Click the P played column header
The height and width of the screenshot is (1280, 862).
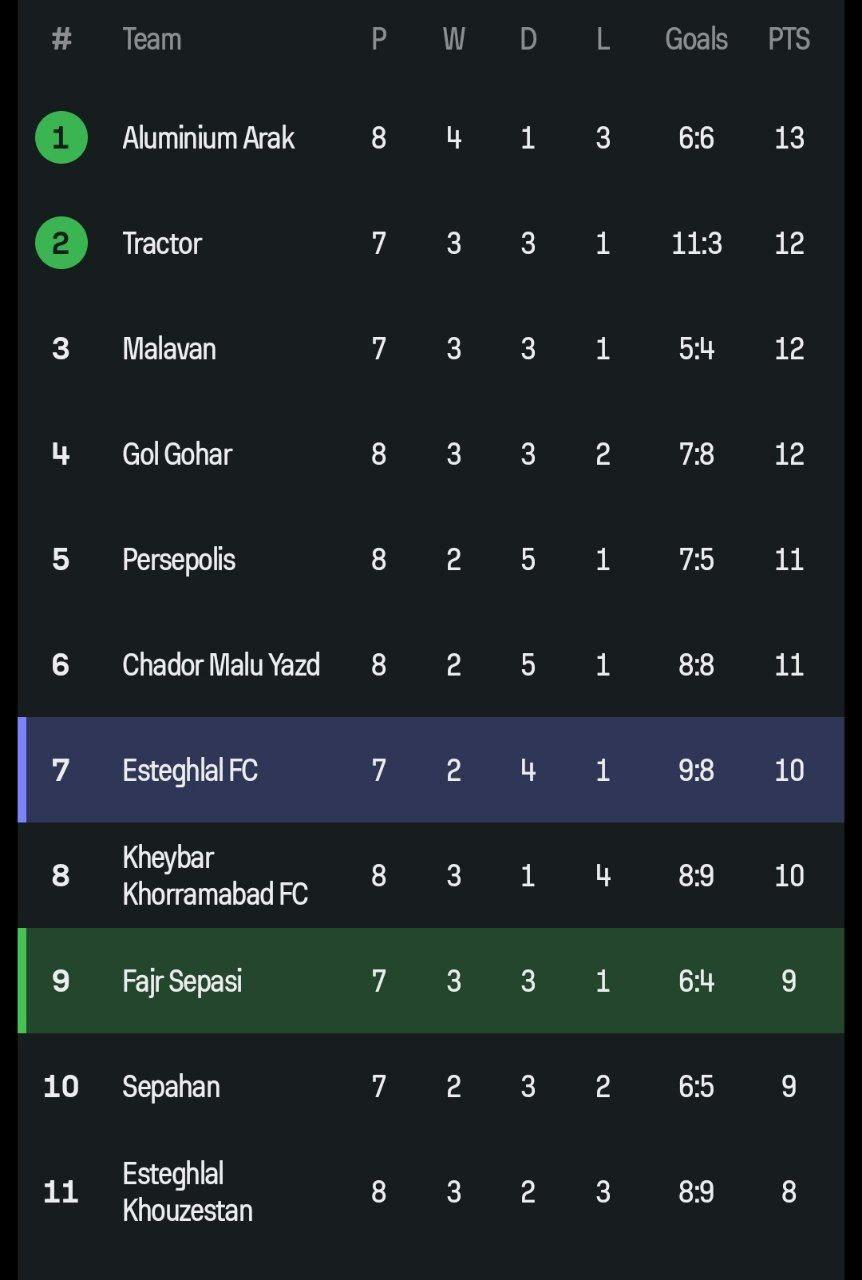point(379,39)
